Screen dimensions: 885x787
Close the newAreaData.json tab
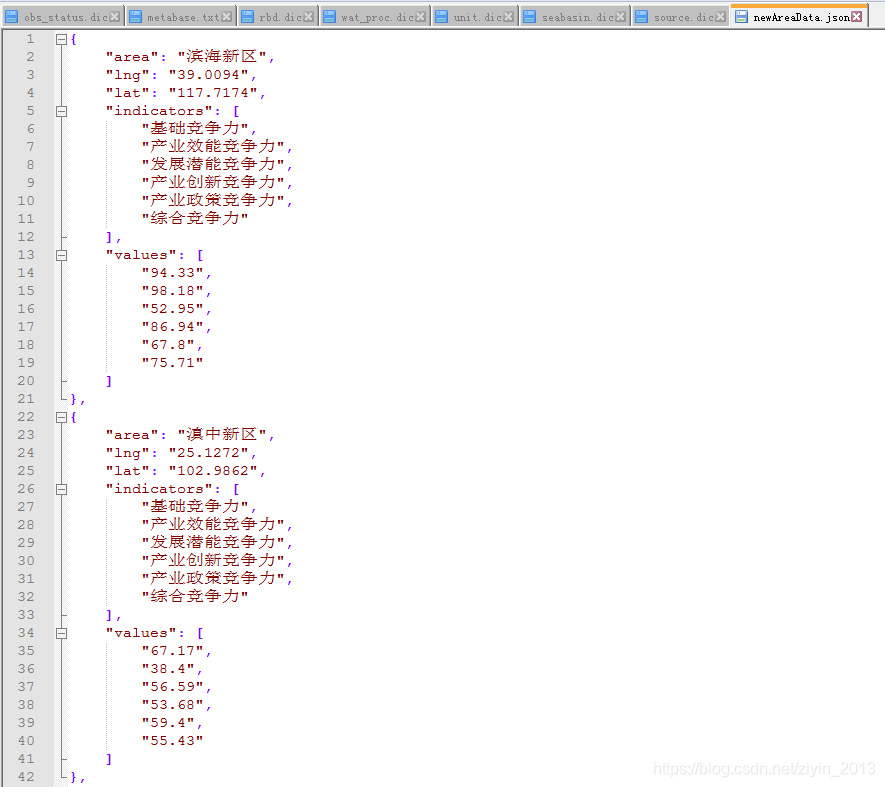point(857,16)
